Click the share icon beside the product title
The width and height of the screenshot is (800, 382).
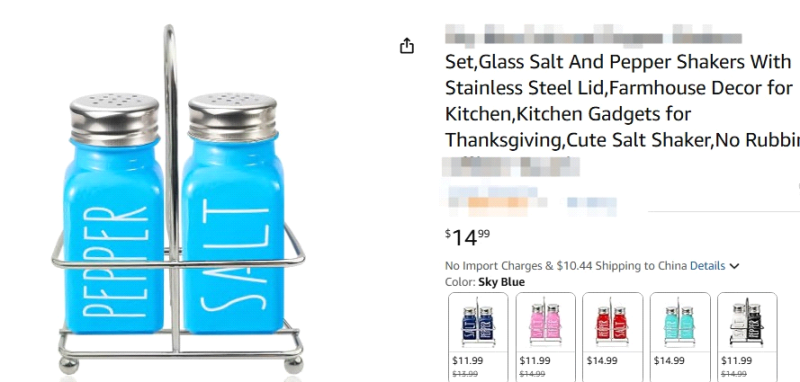pyautogui.click(x=407, y=46)
